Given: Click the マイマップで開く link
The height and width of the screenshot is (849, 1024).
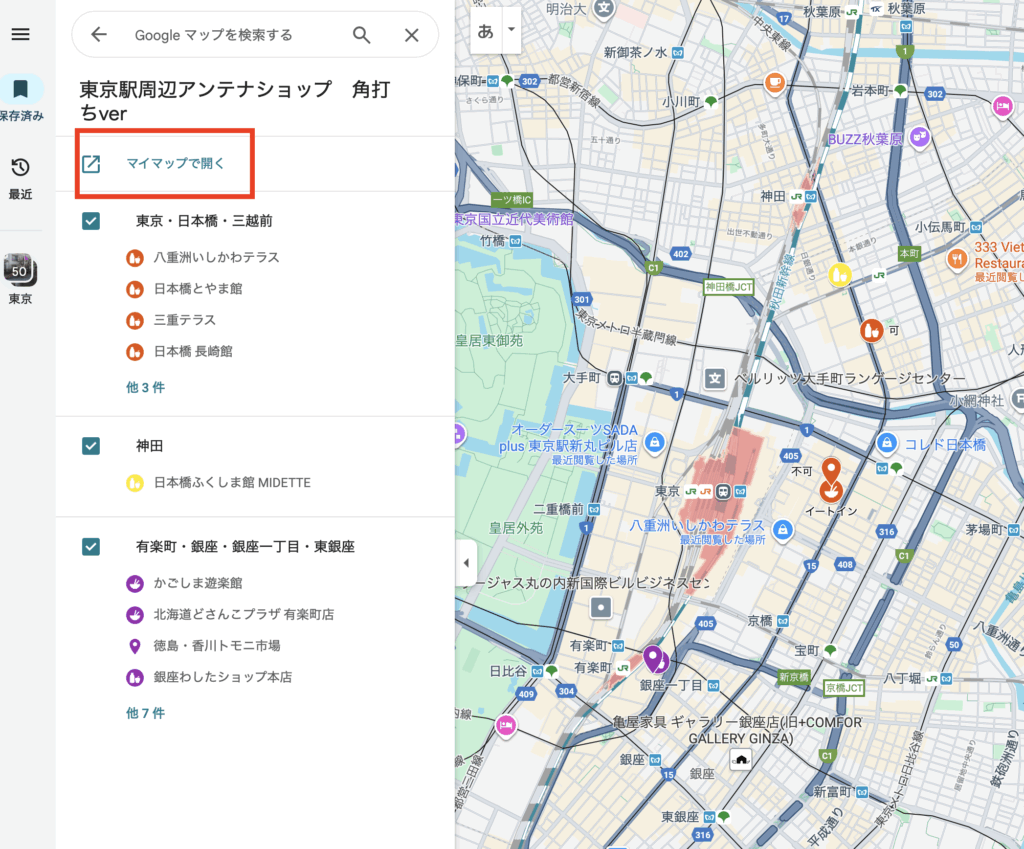Looking at the screenshot, I should (176, 164).
